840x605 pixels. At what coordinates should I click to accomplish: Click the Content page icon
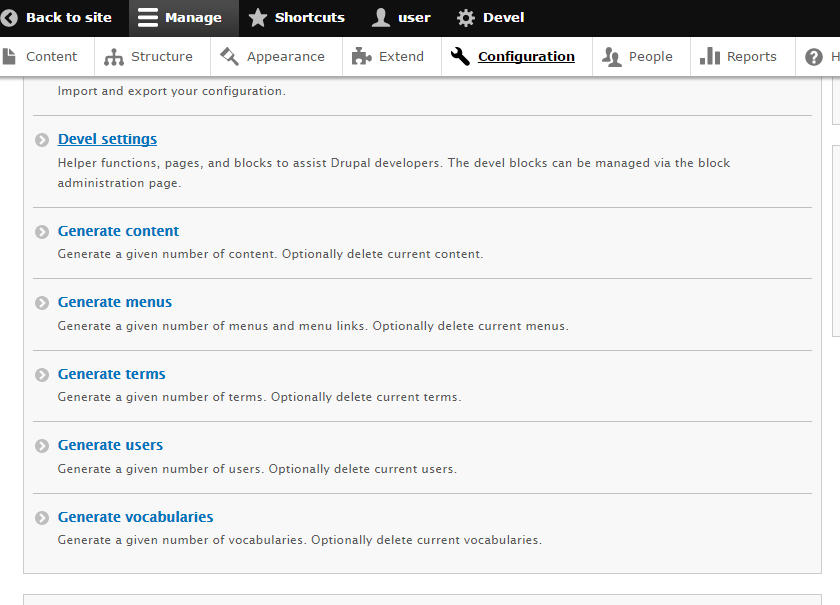tap(8, 56)
